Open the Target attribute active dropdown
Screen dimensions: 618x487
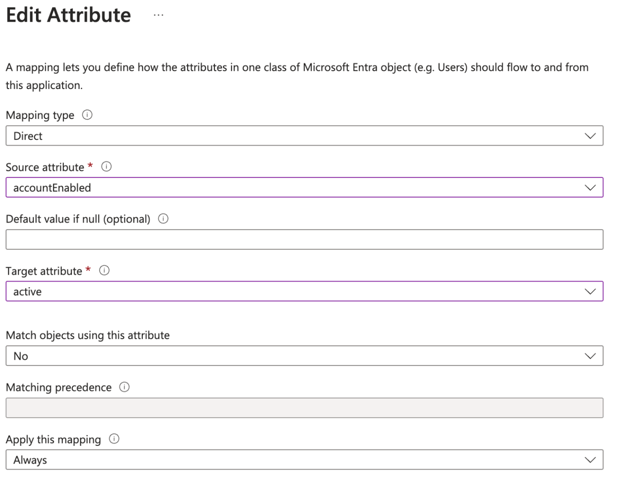(304, 292)
